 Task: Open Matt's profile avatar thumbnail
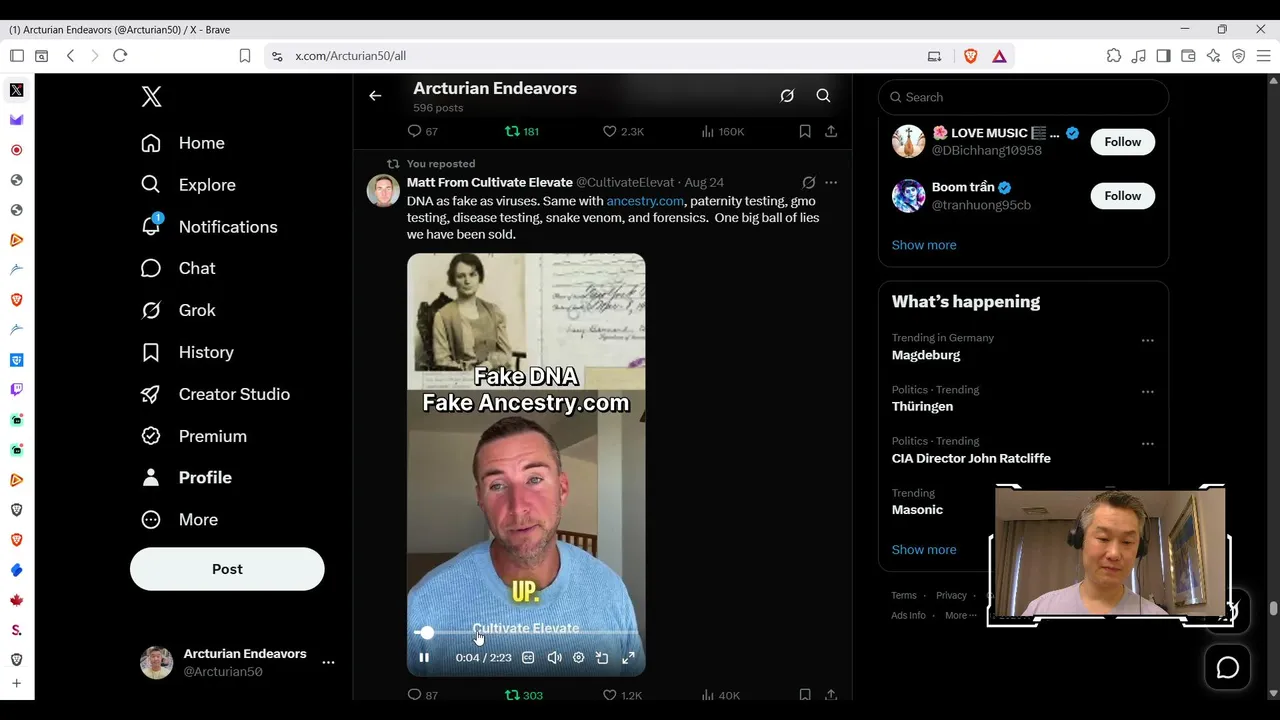383,190
